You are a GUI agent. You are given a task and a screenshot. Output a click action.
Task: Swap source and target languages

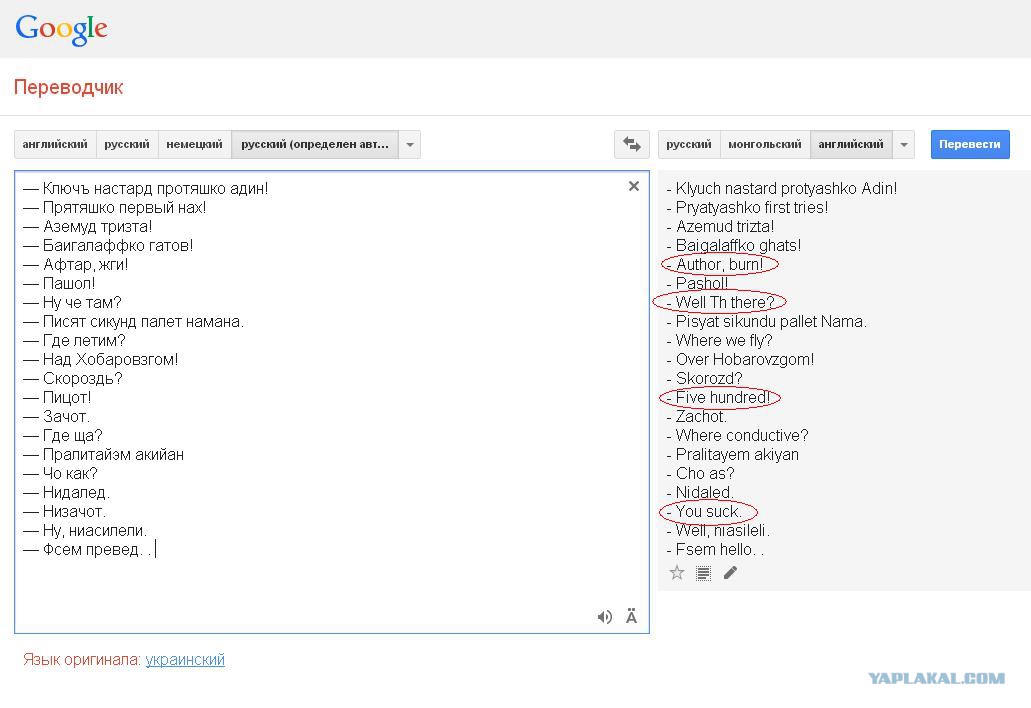[632, 144]
